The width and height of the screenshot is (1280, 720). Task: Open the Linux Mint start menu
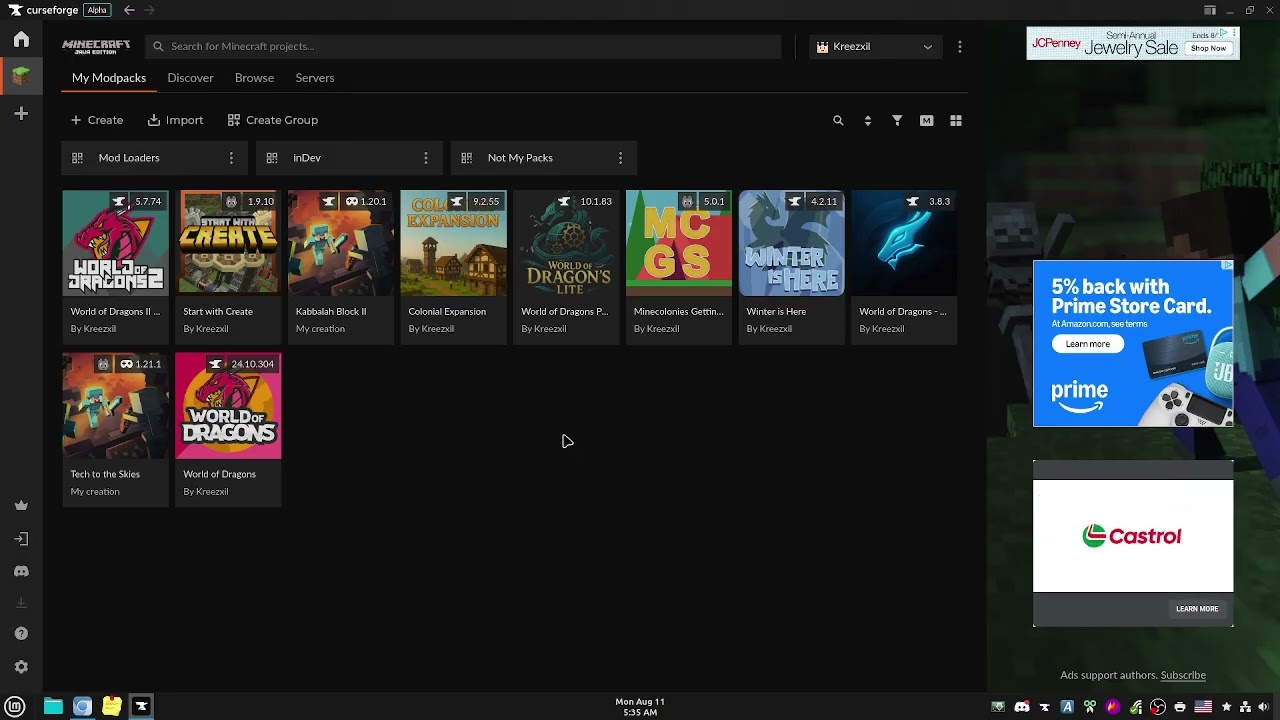pyautogui.click(x=15, y=706)
